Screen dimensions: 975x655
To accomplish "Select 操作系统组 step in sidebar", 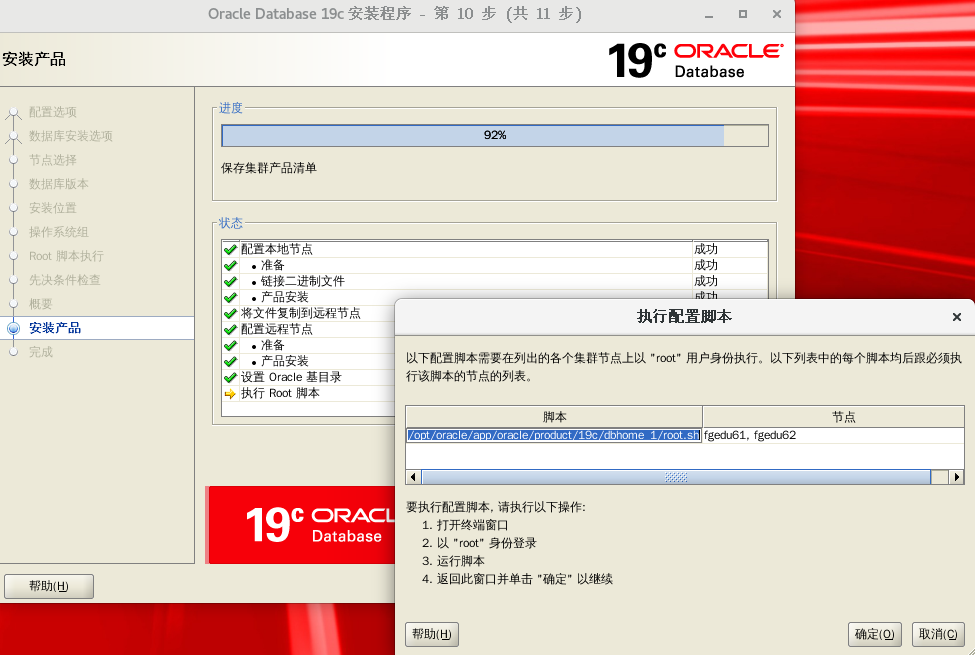I will pos(59,232).
